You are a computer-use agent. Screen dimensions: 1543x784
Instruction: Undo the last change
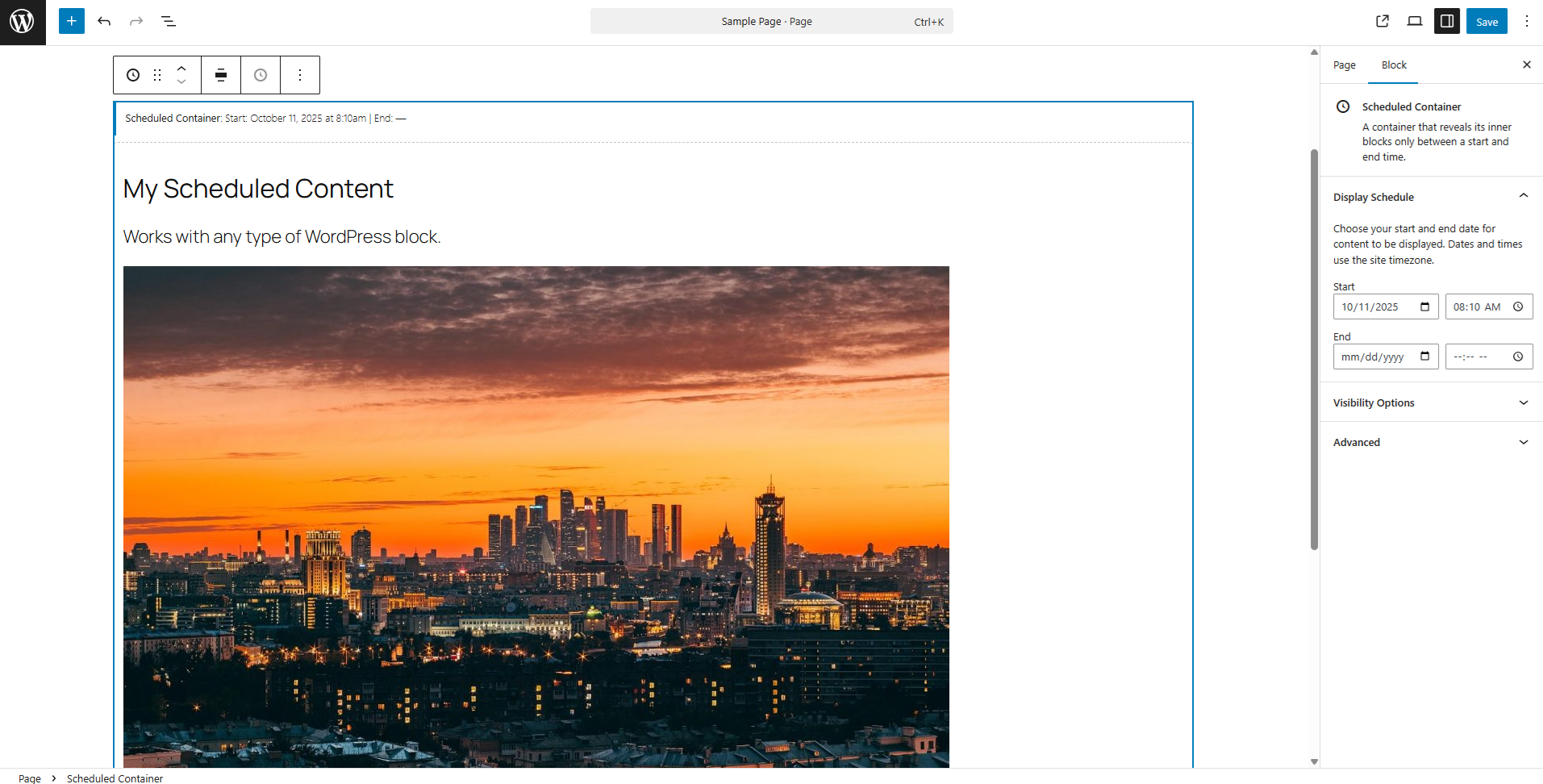point(104,21)
